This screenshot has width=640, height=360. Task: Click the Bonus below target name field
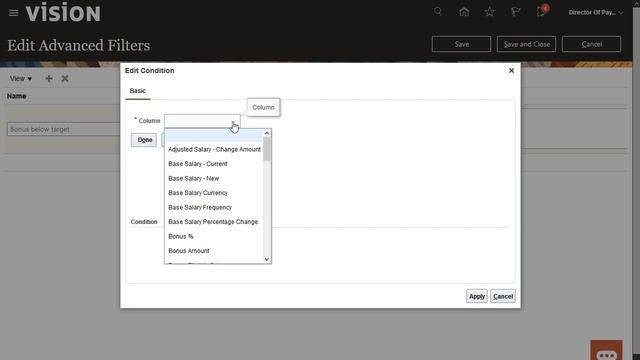[x=63, y=129]
